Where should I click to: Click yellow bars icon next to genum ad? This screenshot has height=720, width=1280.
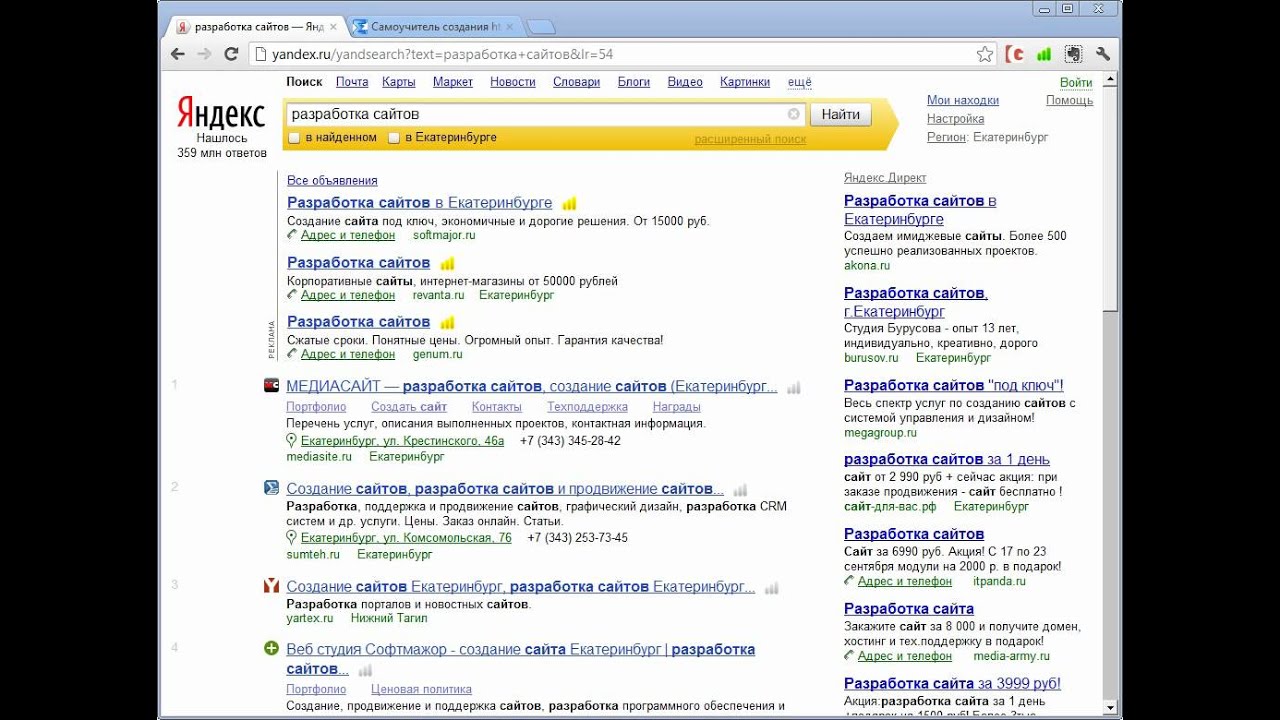click(447, 322)
